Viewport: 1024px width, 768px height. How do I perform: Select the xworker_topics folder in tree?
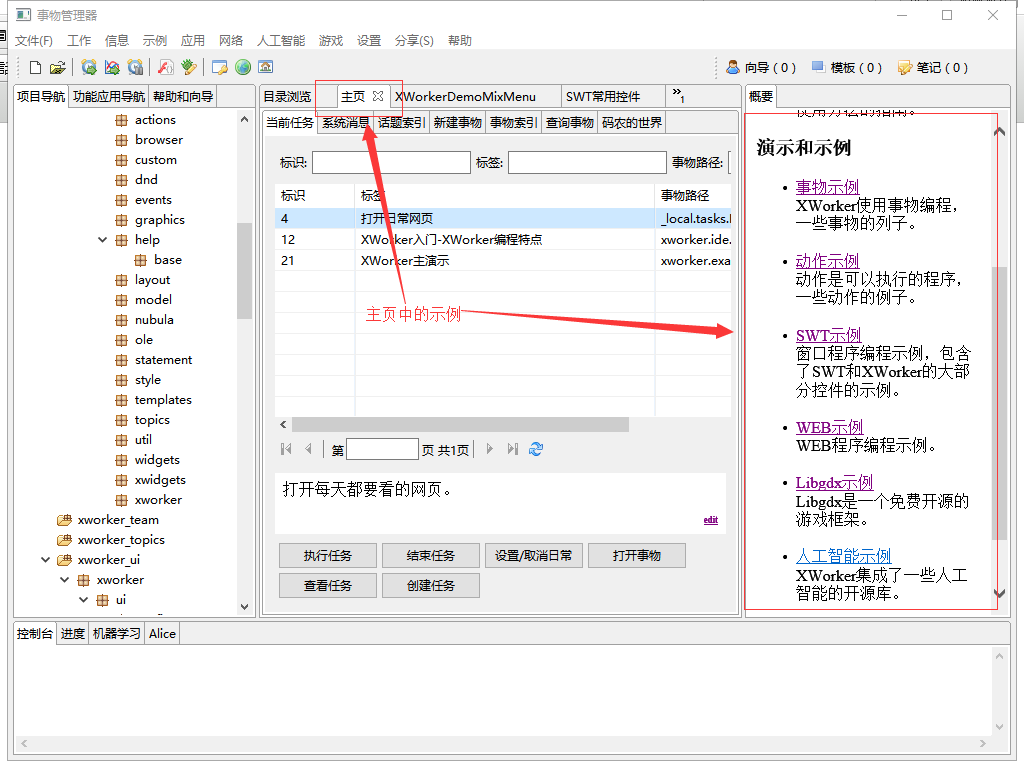coord(121,540)
